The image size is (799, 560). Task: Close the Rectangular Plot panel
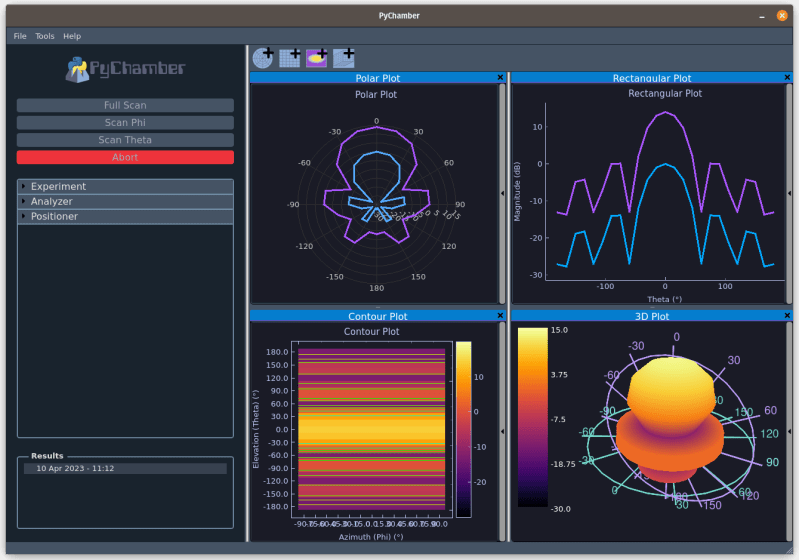click(x=787, y=77)
